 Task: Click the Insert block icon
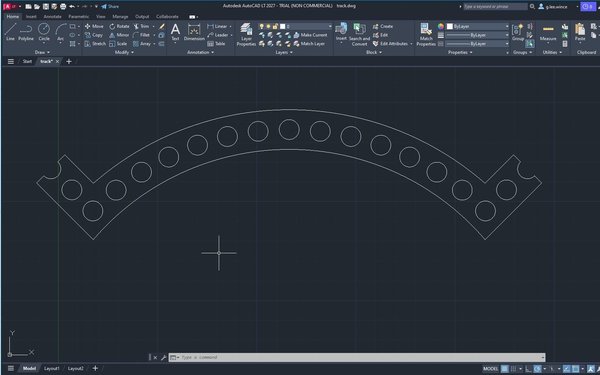[x=341, y=31]
